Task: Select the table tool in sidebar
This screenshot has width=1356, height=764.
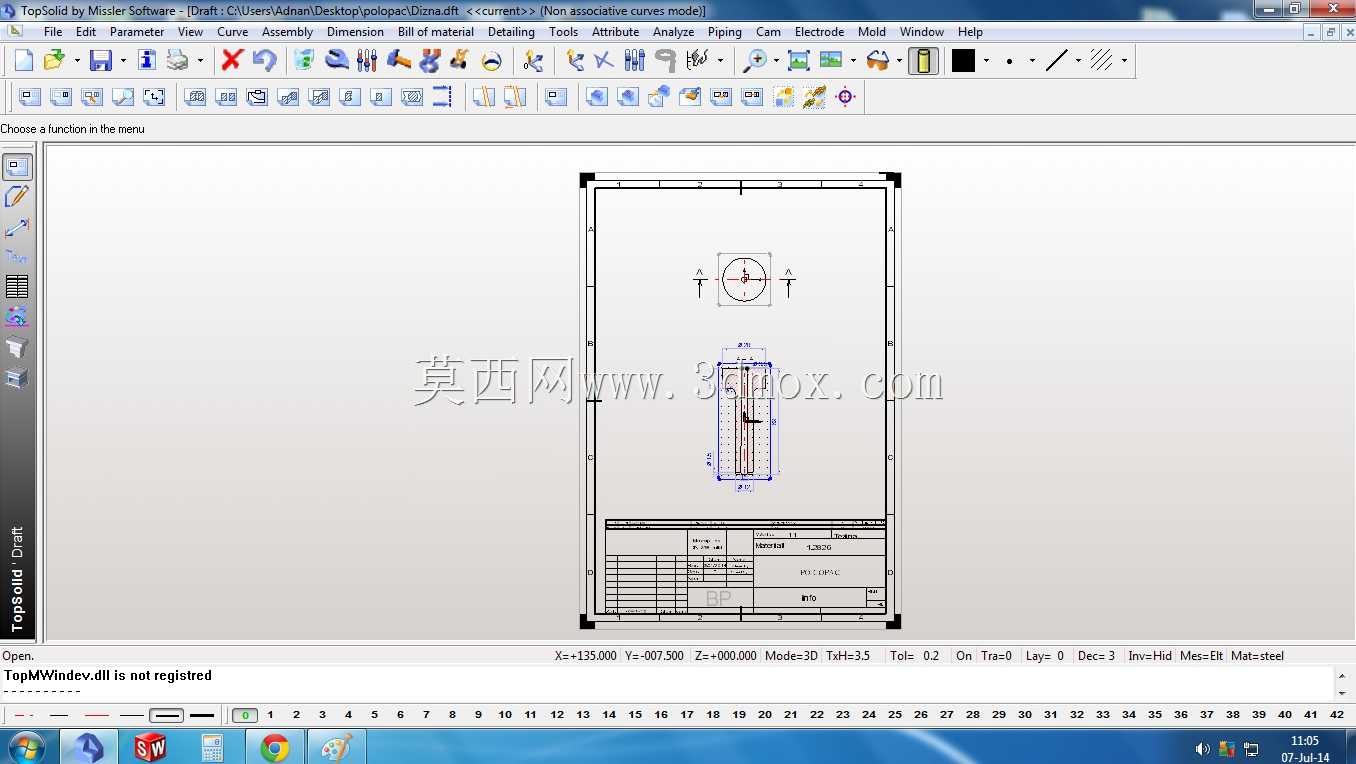Action: pyautogui.click(x=17, y=287)
